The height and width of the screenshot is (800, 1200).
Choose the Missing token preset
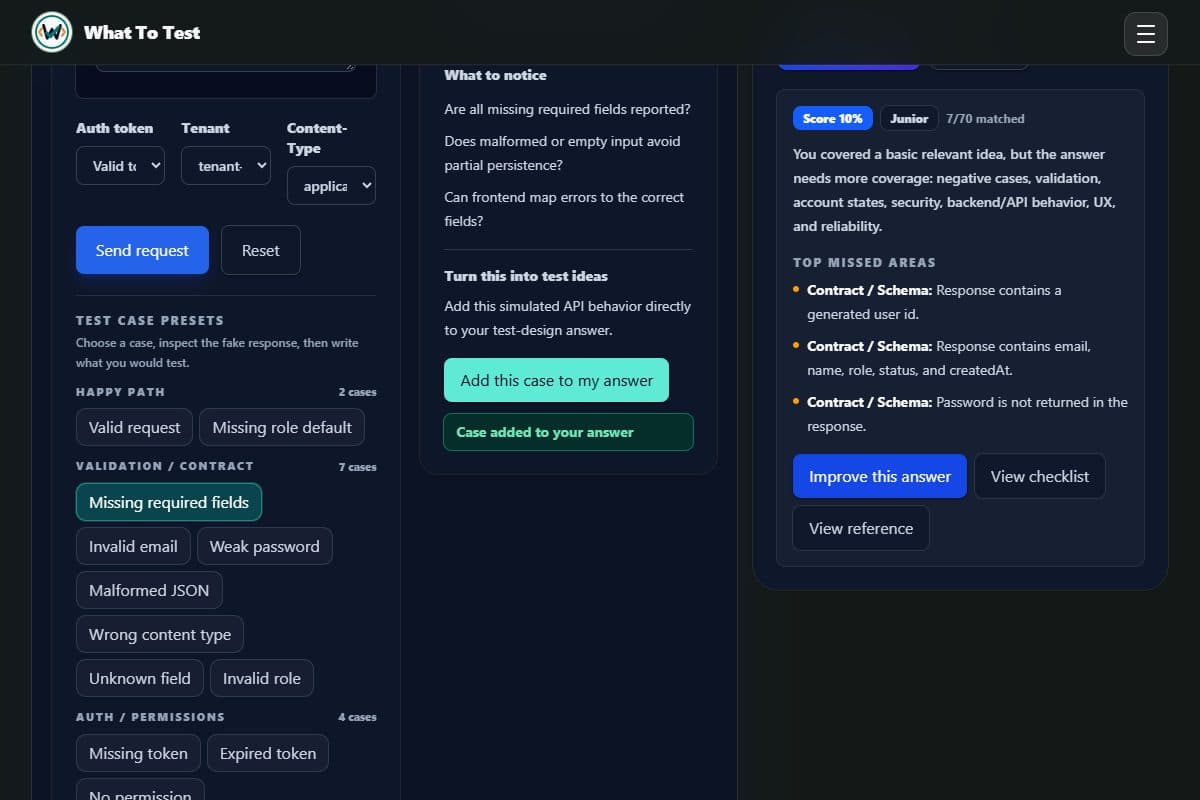(138, 753)
